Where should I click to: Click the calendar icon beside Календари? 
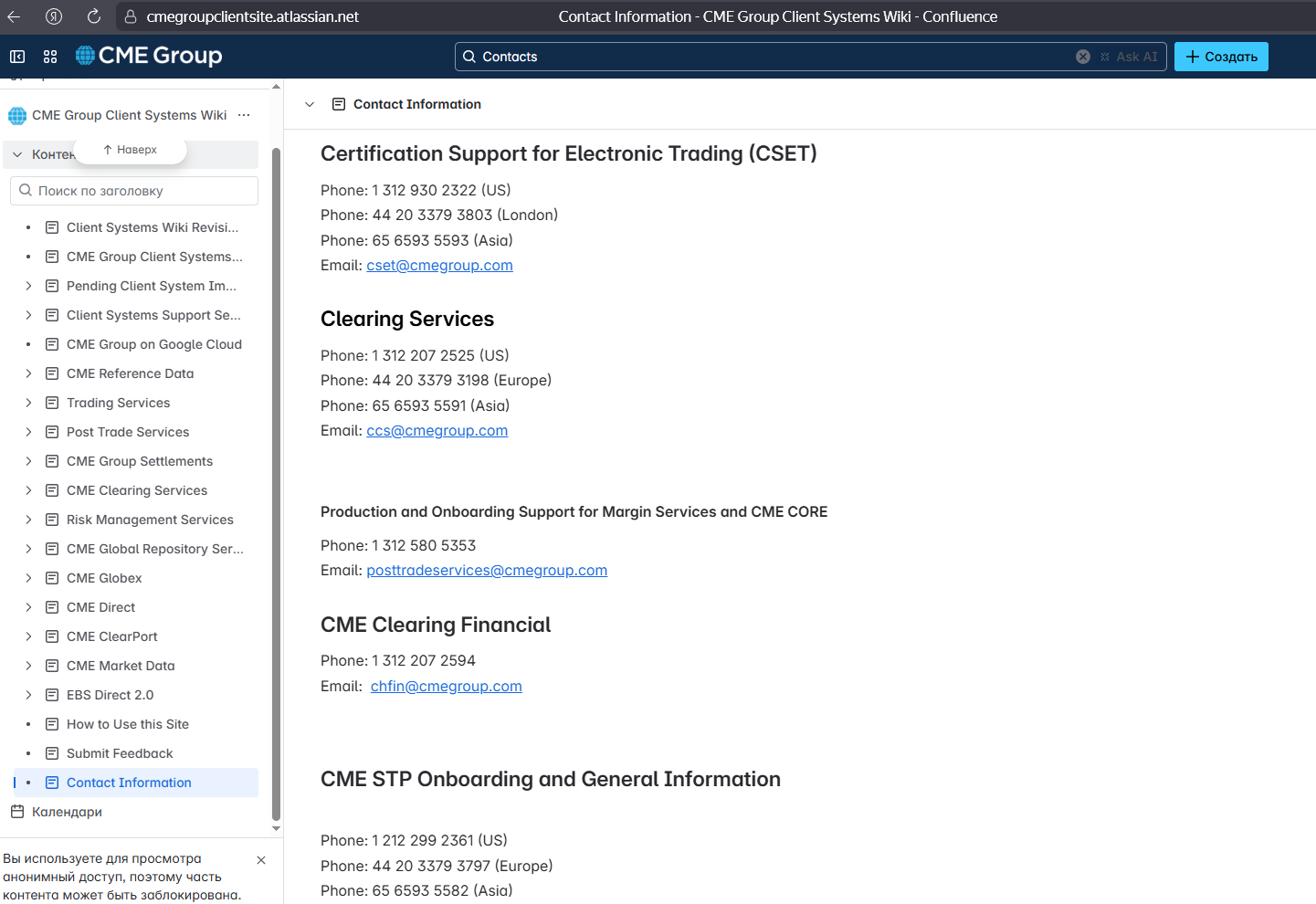(x=17, y=812)
